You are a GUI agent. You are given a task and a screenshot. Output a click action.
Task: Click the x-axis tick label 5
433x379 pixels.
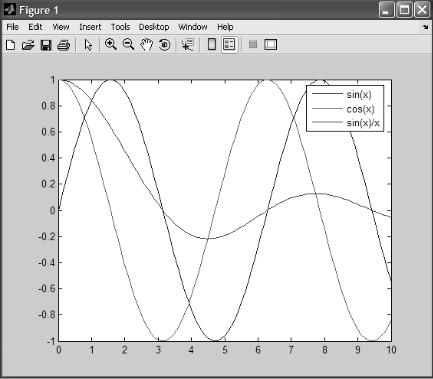pos(225,350)
